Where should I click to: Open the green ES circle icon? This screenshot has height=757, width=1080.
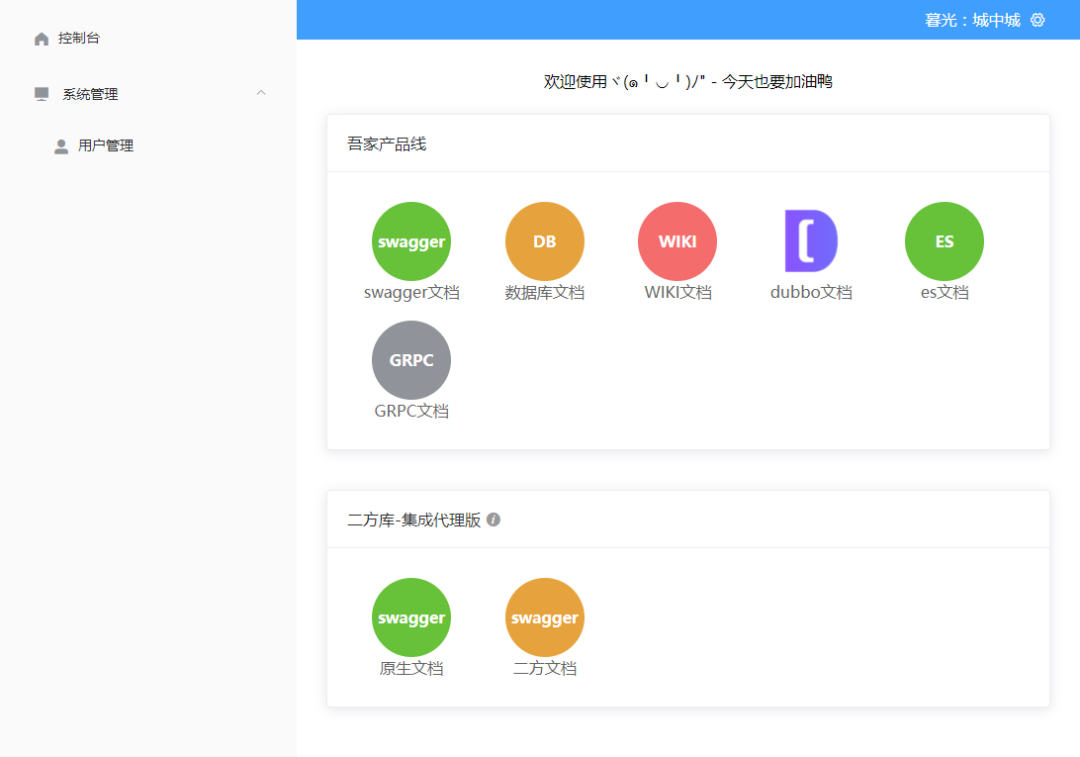click(944, 241)
